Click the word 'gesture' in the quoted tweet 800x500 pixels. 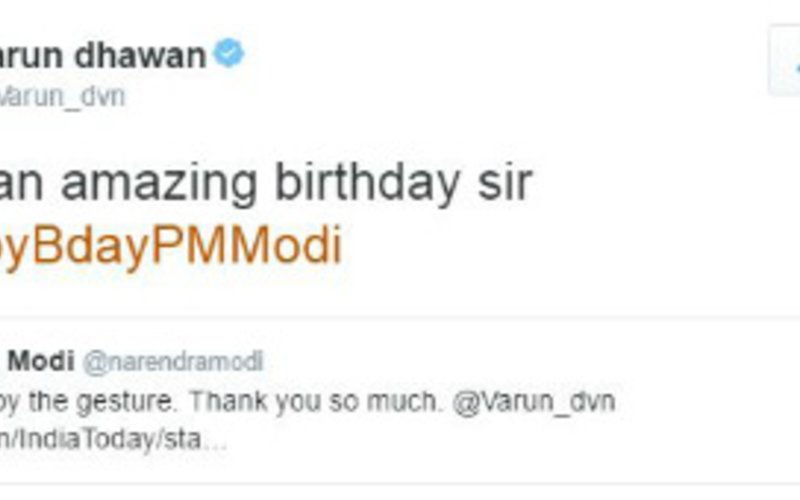pyautogui.click(x=126, y=403)
